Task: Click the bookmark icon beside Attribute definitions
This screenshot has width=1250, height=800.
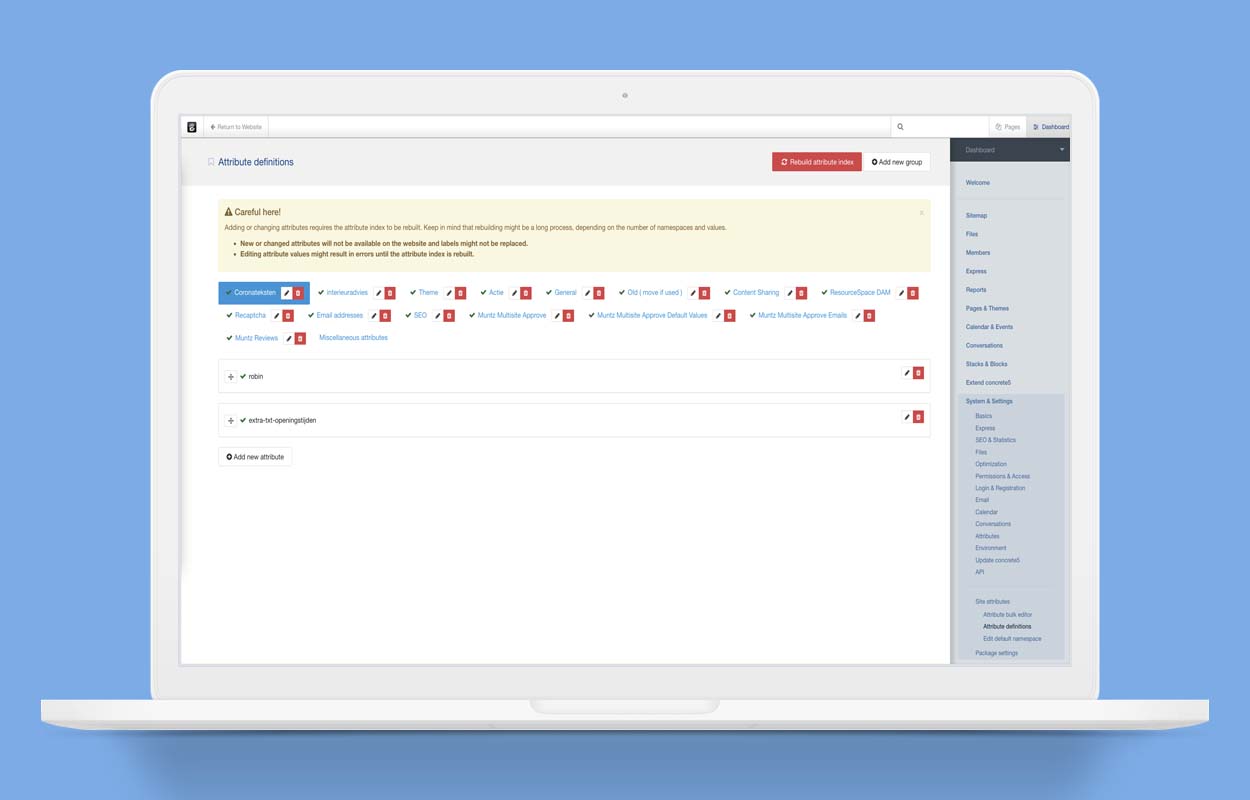Action: (211, 162)
